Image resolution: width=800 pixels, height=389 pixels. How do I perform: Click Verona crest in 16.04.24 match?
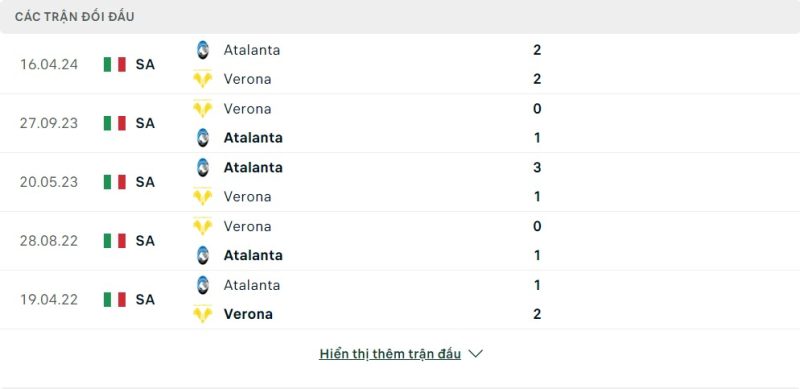[x=203, y=79]
